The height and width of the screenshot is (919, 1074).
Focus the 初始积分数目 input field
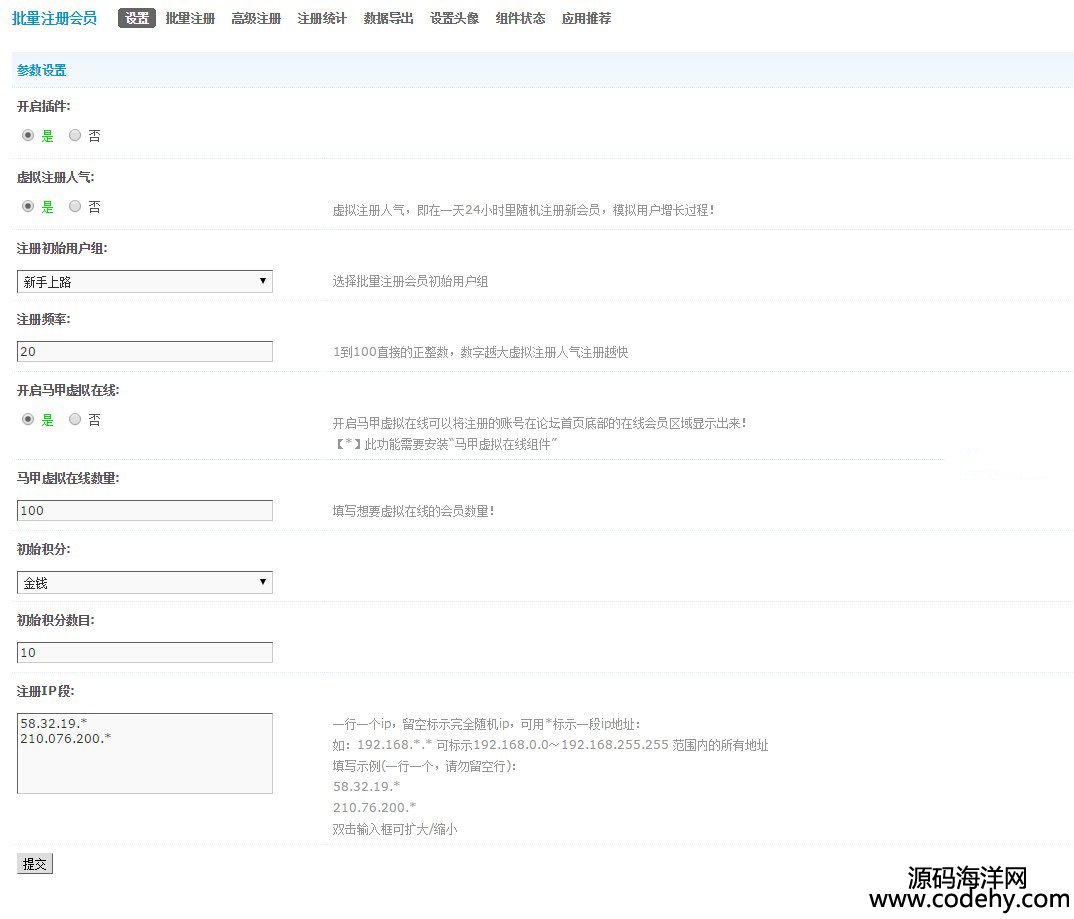144,653
